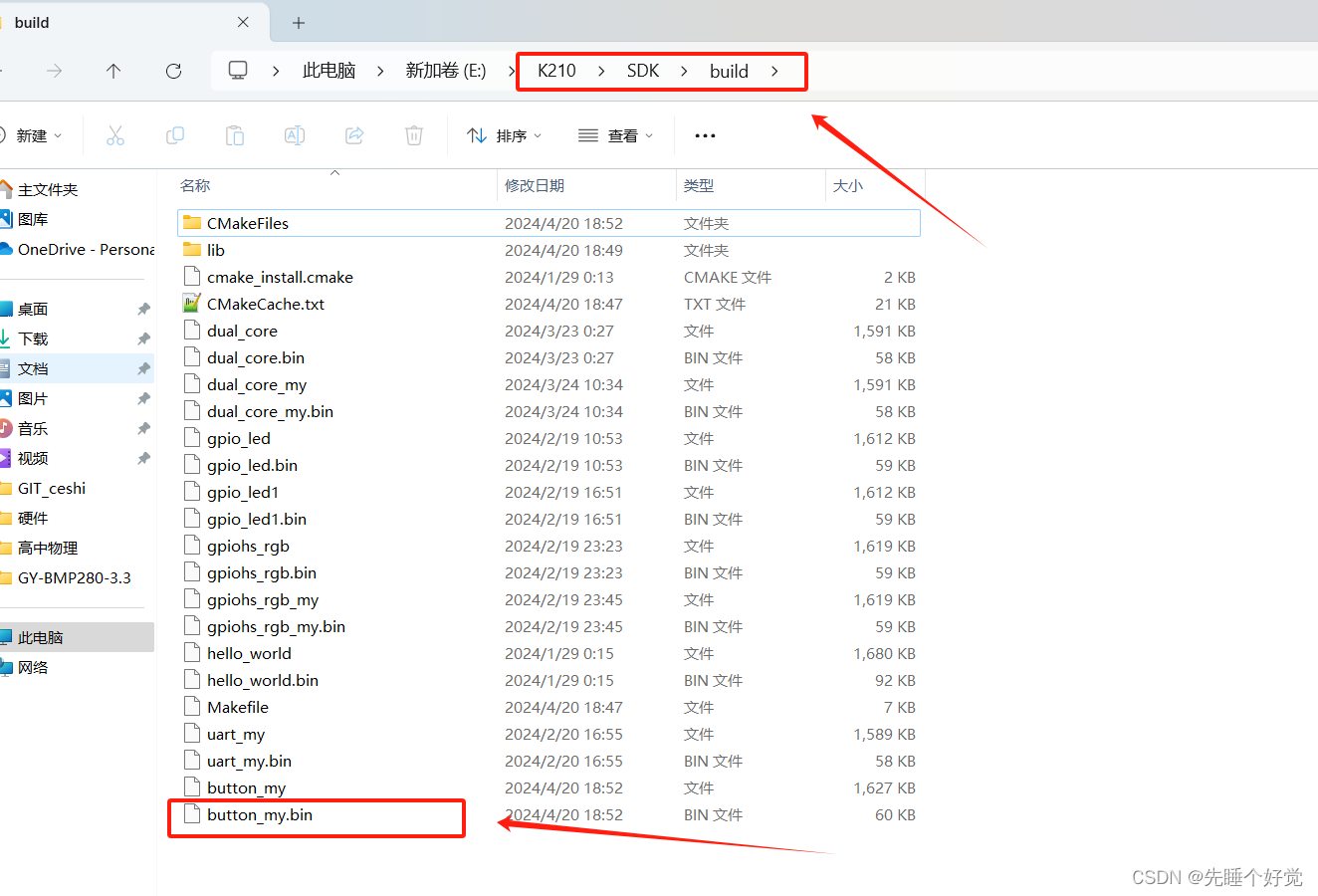Expand chevron after build in address bar
The height and width of the screenshot is (896, 1318).
[773, 71]
